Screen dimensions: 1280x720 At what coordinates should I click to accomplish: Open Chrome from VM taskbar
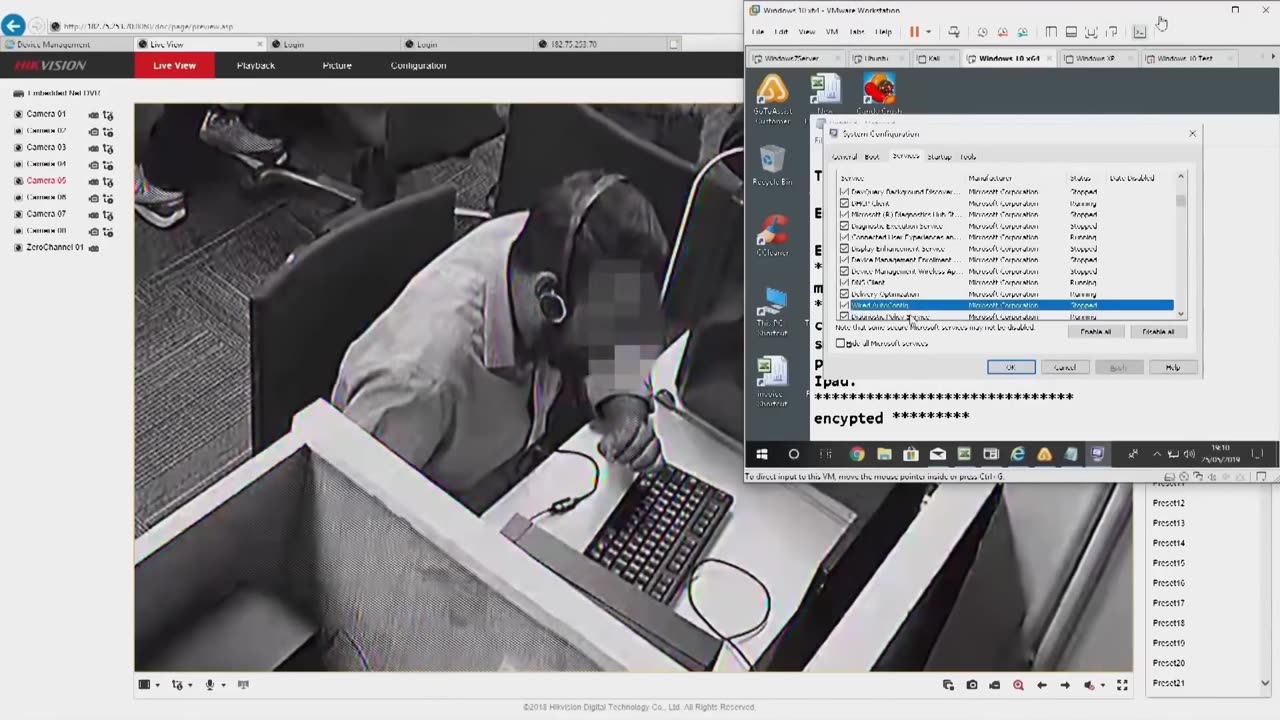[x=857, y=454]
